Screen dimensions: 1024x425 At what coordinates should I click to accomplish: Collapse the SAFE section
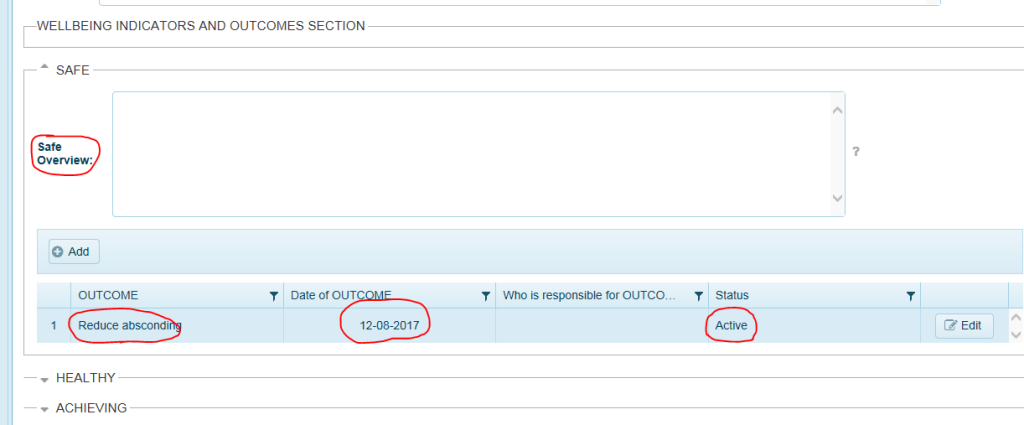point(44,70)
